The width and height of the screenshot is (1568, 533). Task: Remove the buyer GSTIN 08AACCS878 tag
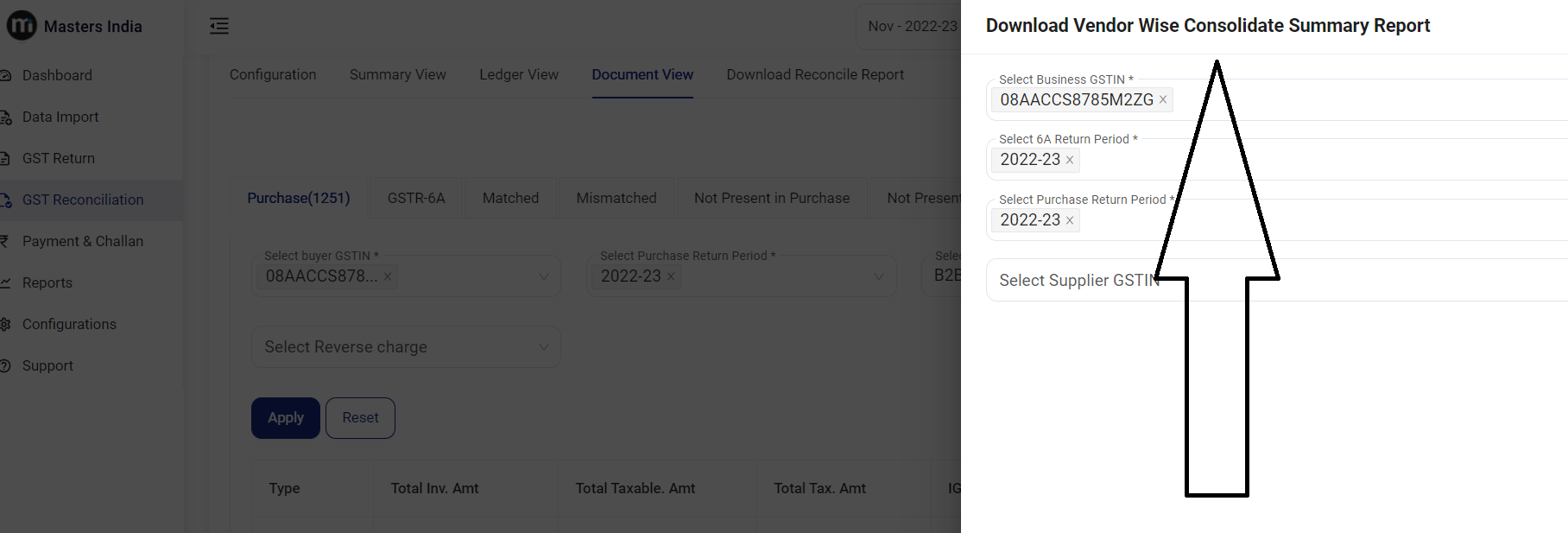[388, 276]
